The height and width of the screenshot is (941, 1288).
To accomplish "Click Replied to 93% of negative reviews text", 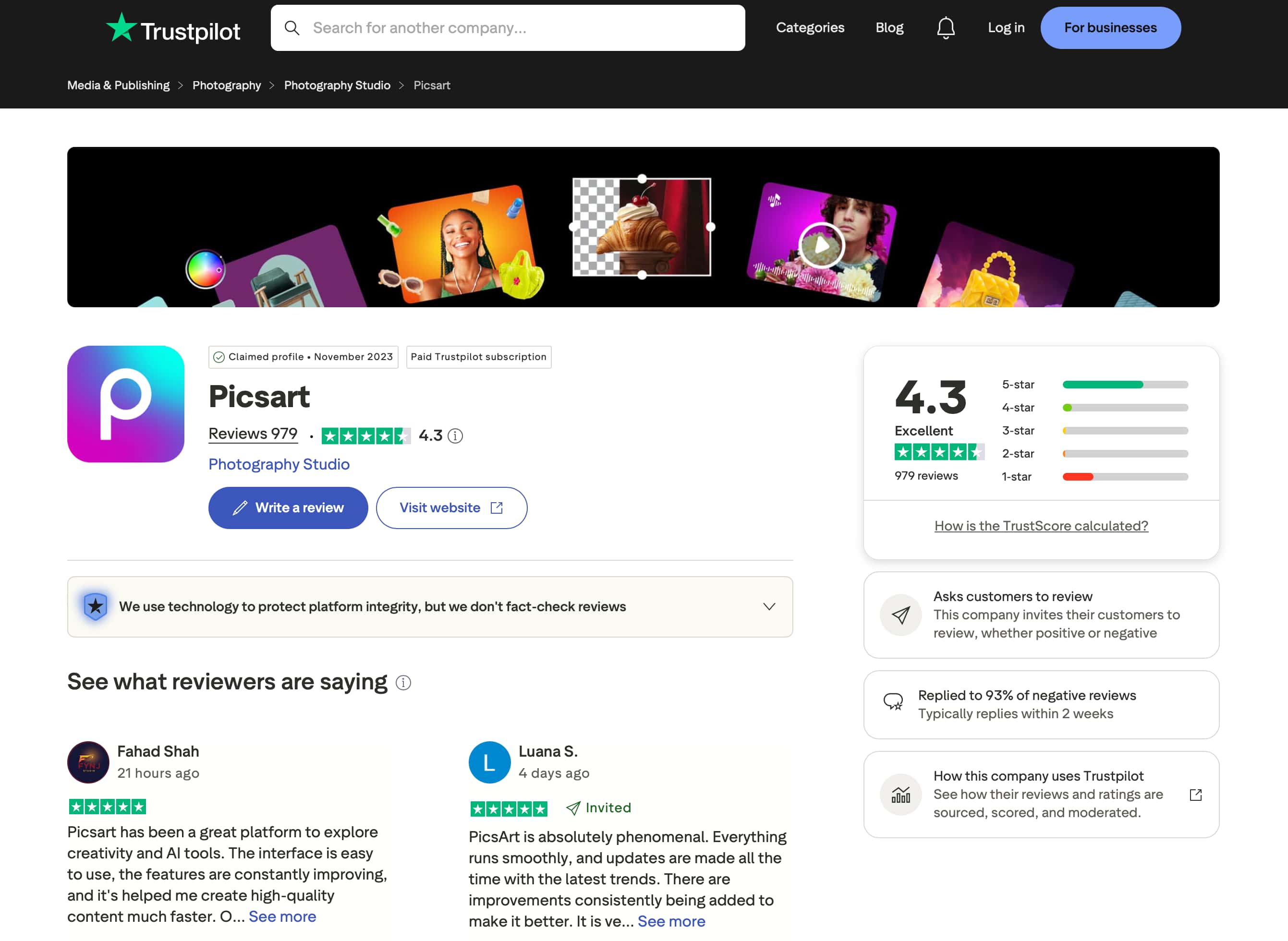I will [x=1027, y=696].
